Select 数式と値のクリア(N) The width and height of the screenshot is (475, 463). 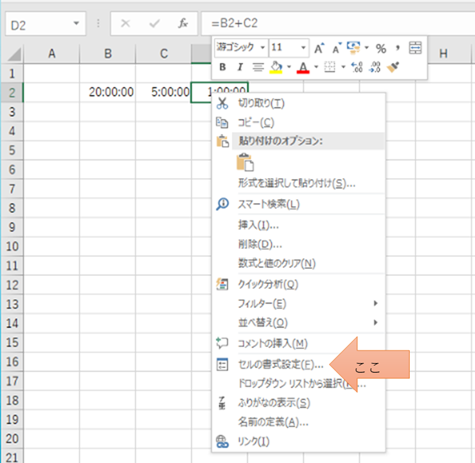tap(298, 263)
